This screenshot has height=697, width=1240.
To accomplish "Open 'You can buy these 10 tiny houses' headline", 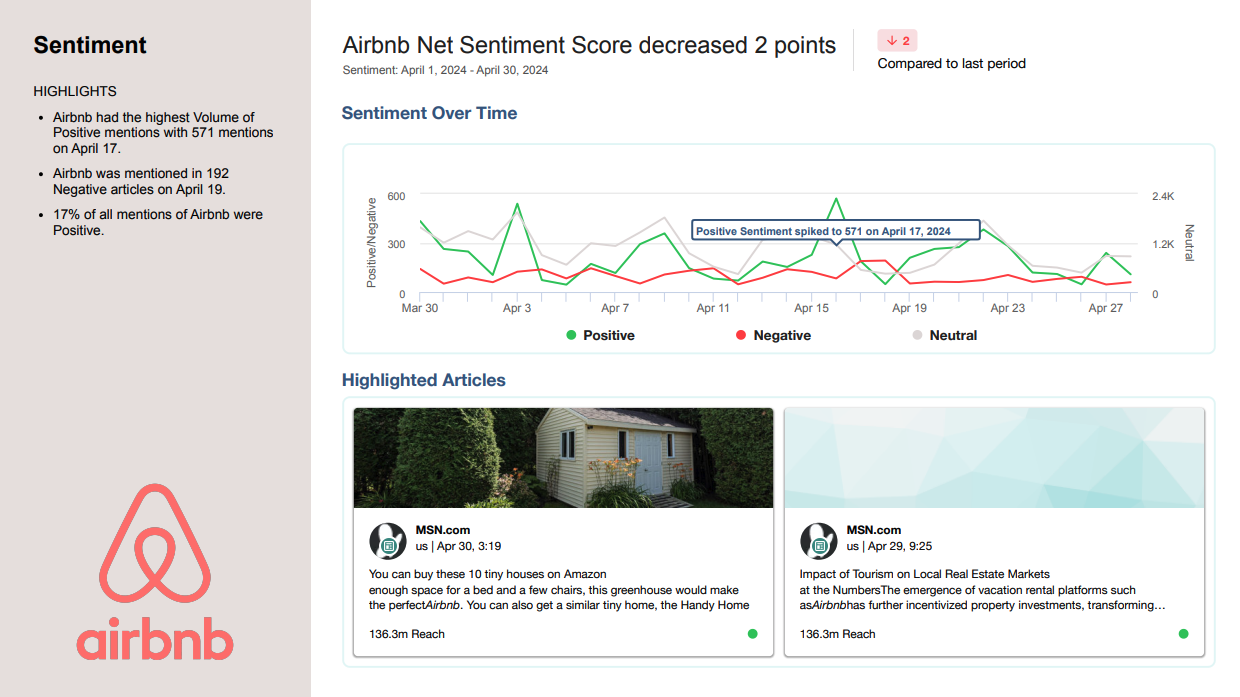I will click(x=488, y=574).
